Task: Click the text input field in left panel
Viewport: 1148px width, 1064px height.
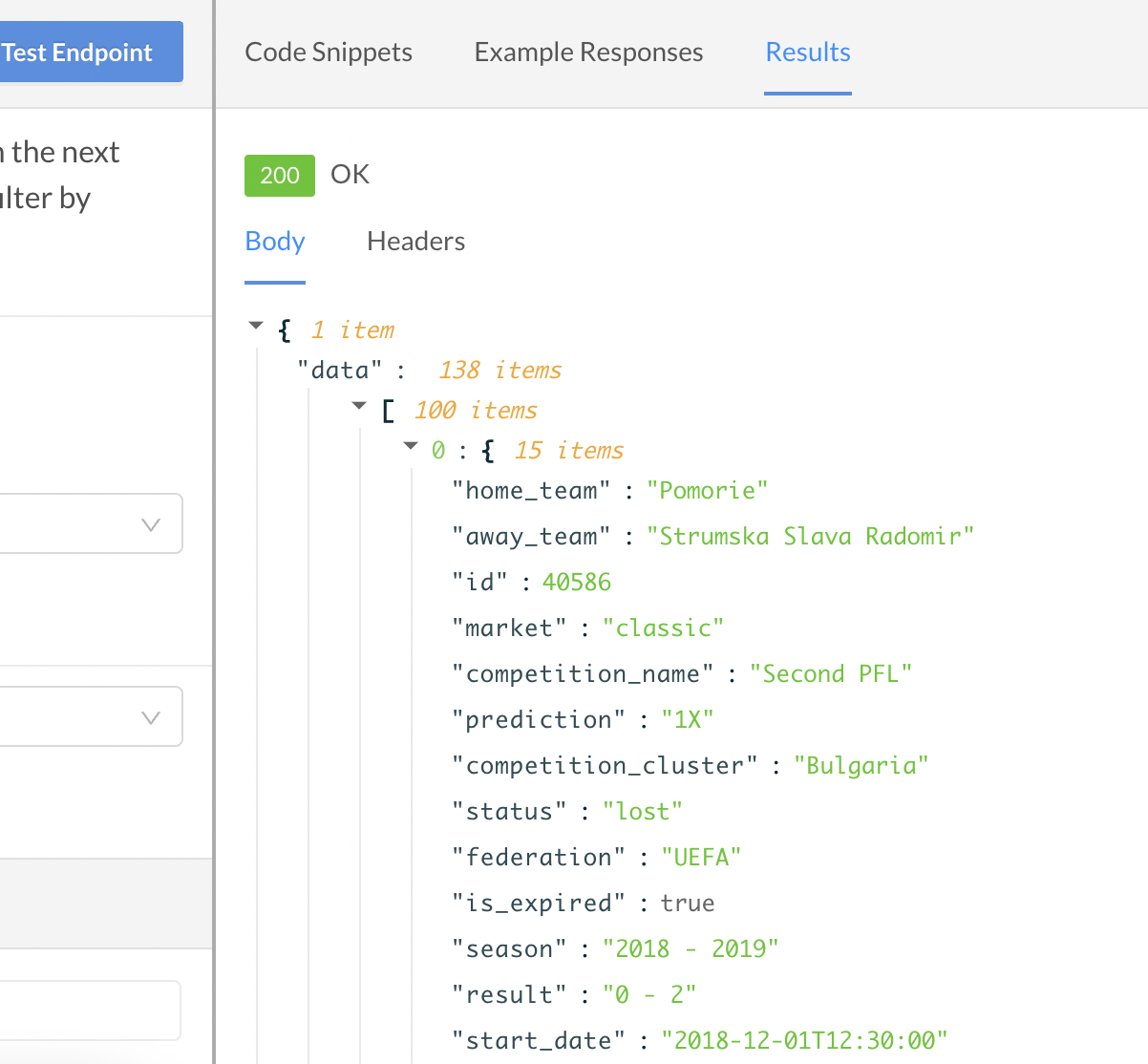Action: pyautogui.click(x=91, y=1011)
